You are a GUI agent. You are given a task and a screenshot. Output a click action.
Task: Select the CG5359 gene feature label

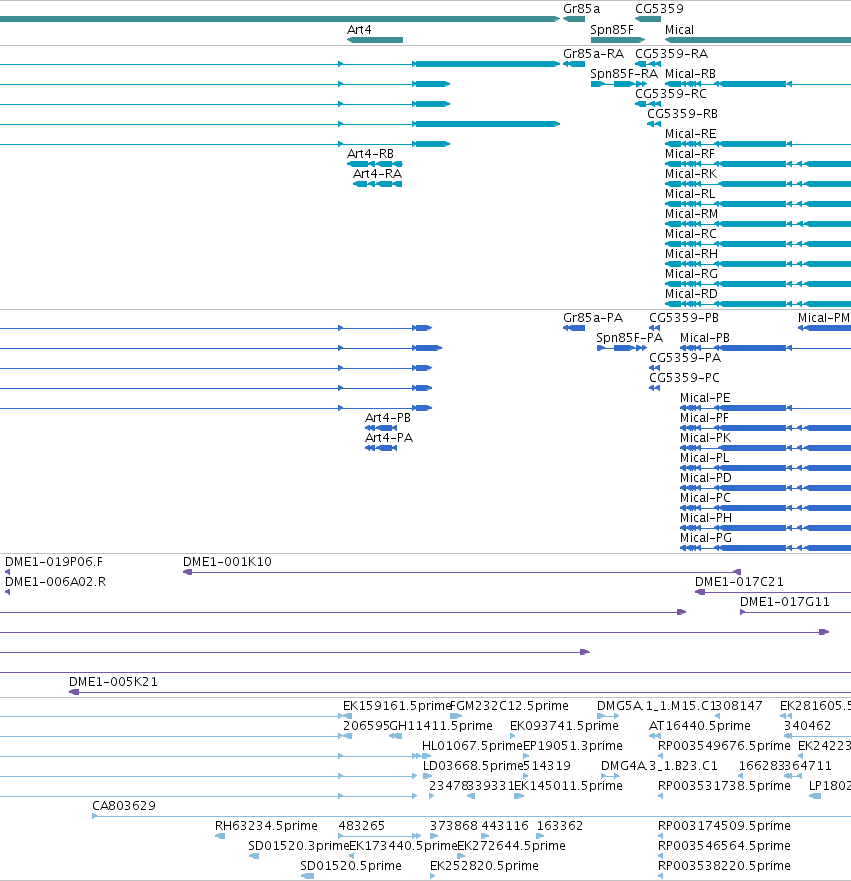pos(659,9)
